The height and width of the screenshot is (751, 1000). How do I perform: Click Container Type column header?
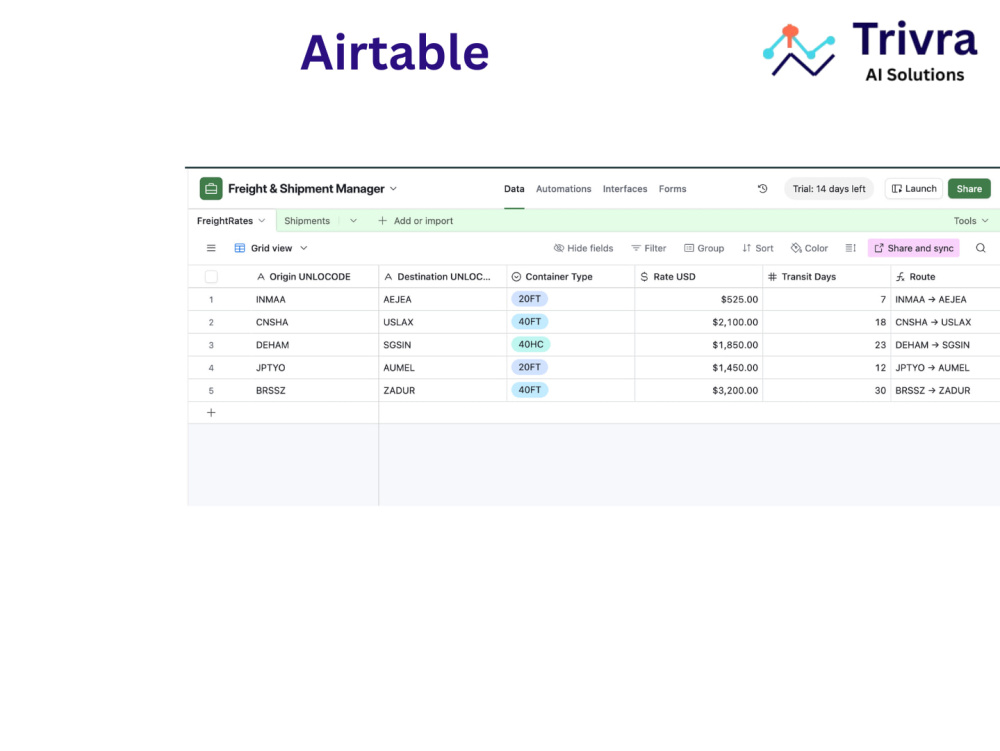pos(571,277)
